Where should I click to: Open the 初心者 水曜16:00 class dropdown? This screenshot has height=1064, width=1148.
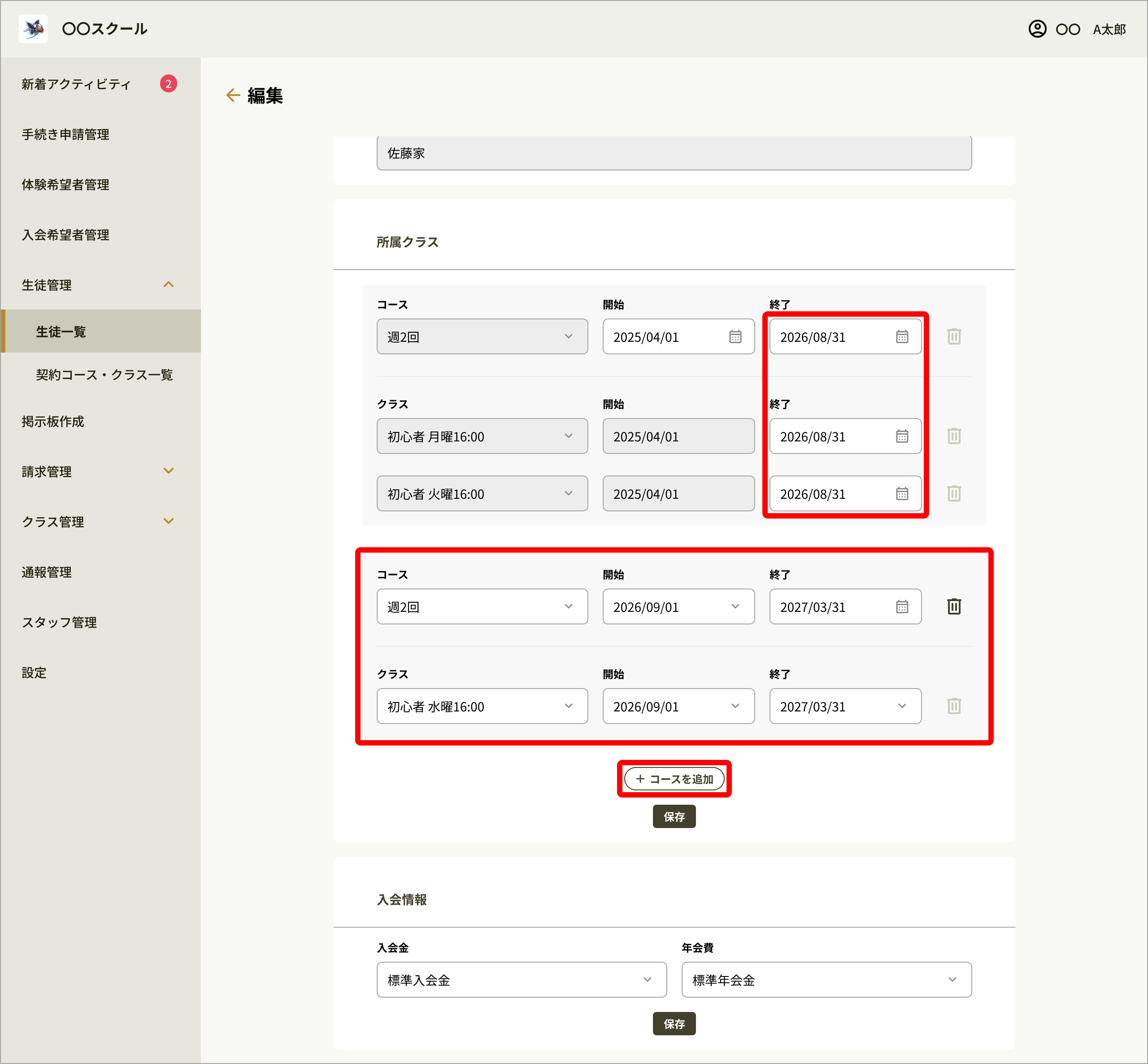point(482,706)
